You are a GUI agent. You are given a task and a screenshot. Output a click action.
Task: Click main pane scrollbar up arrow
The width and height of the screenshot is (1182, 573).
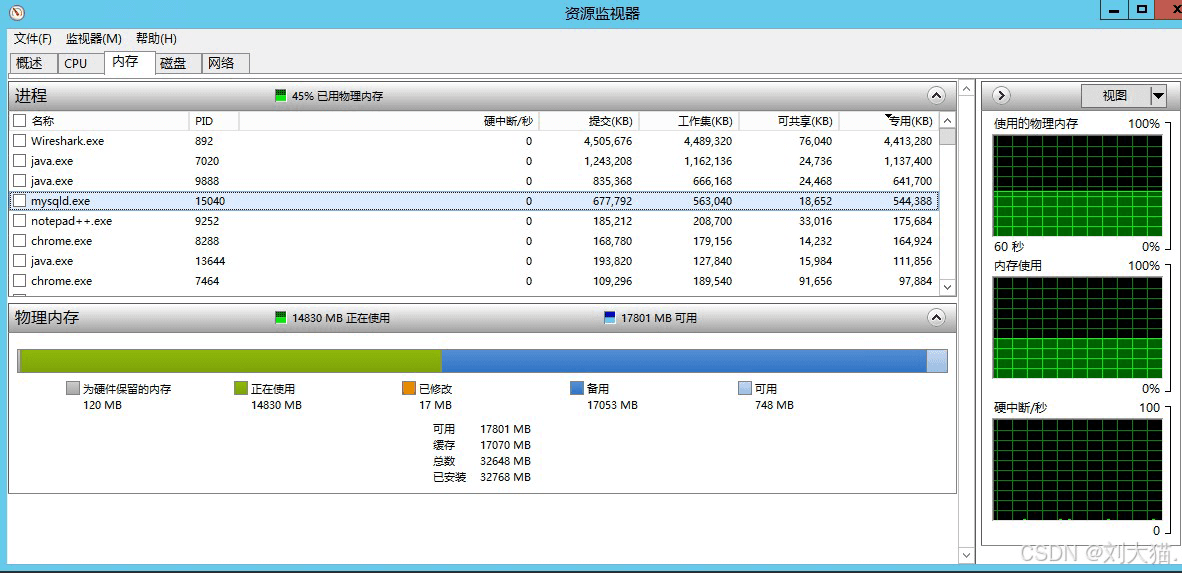[x=965, y=89]
